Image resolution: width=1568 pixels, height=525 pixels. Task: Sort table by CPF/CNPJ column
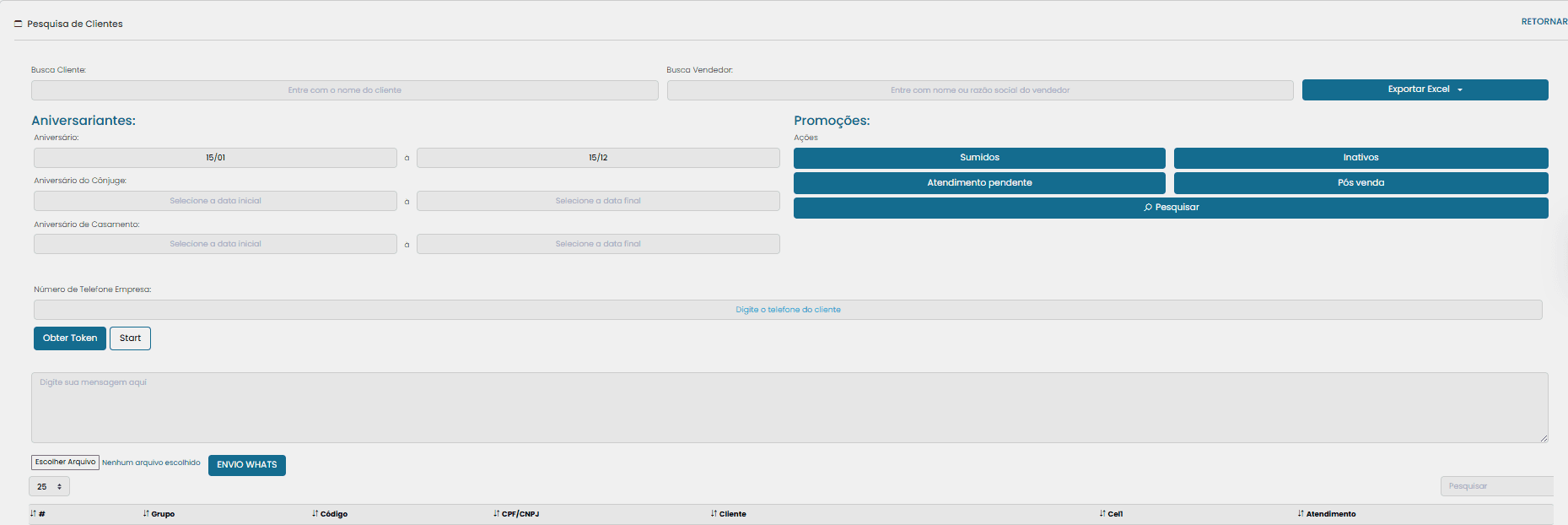click(520, 514)
